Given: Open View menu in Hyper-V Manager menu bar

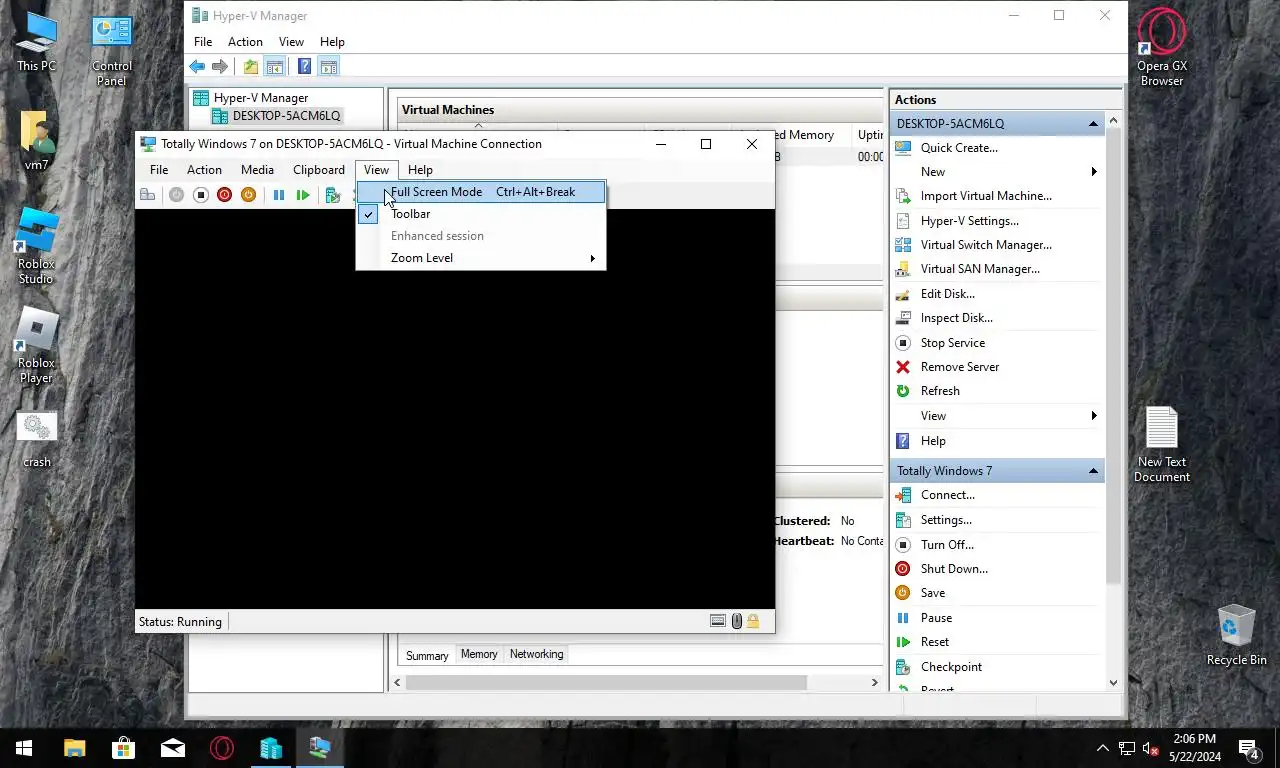Looking at the screenshot, I should (x=291, y=42).
